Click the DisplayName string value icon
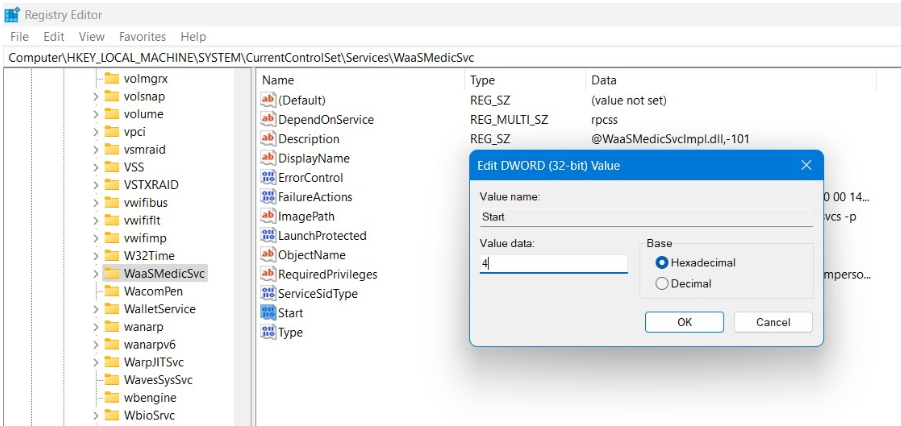The image size is (901, 426). (268, 158)
